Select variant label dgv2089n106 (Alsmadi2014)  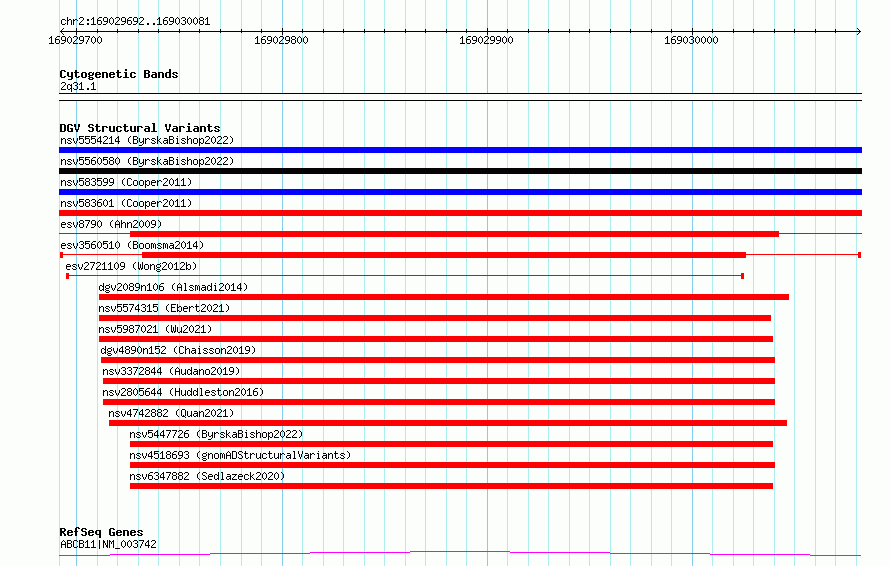173,287
